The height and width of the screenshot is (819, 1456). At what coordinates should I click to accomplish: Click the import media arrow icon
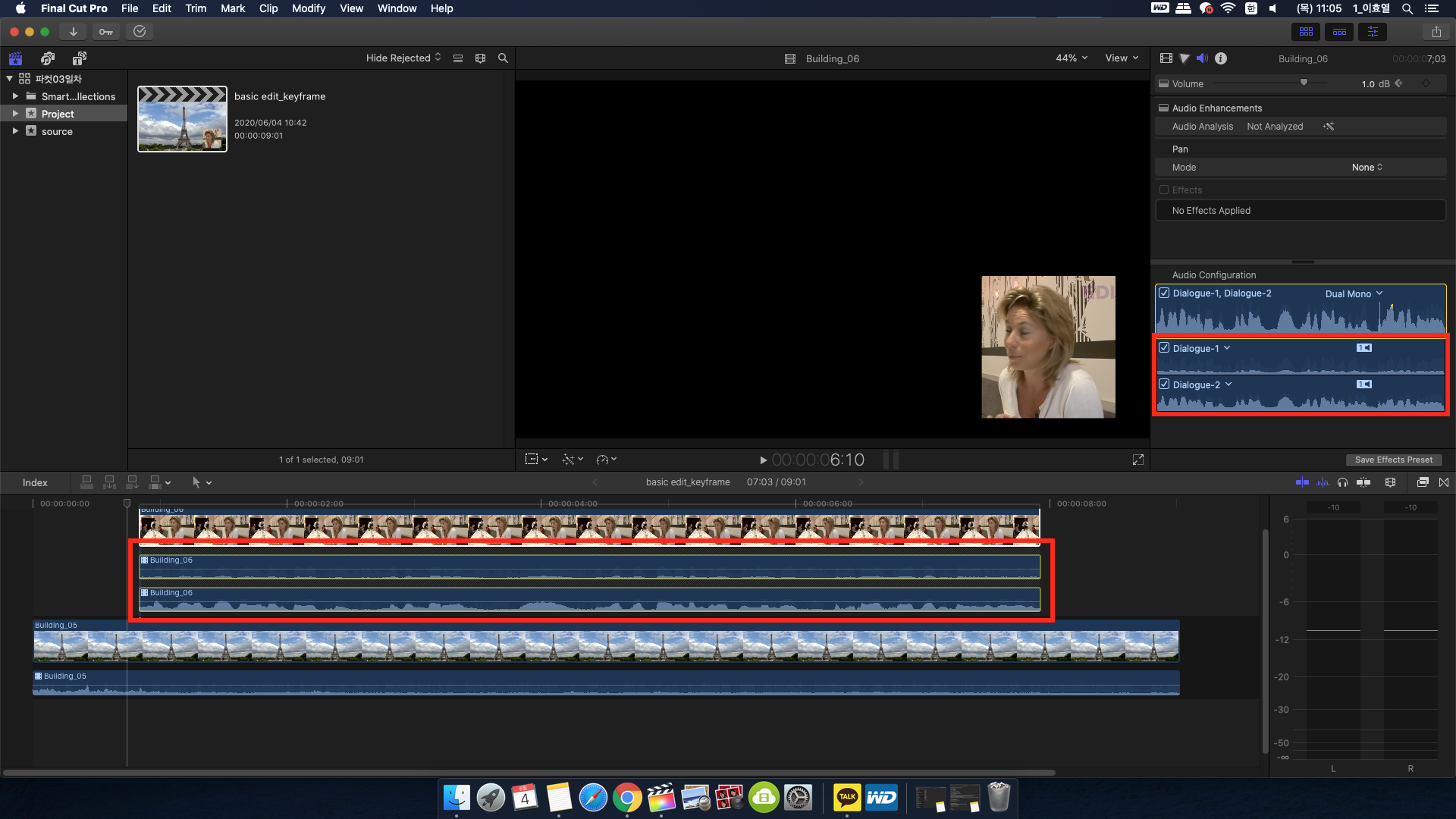pos(73,32)
